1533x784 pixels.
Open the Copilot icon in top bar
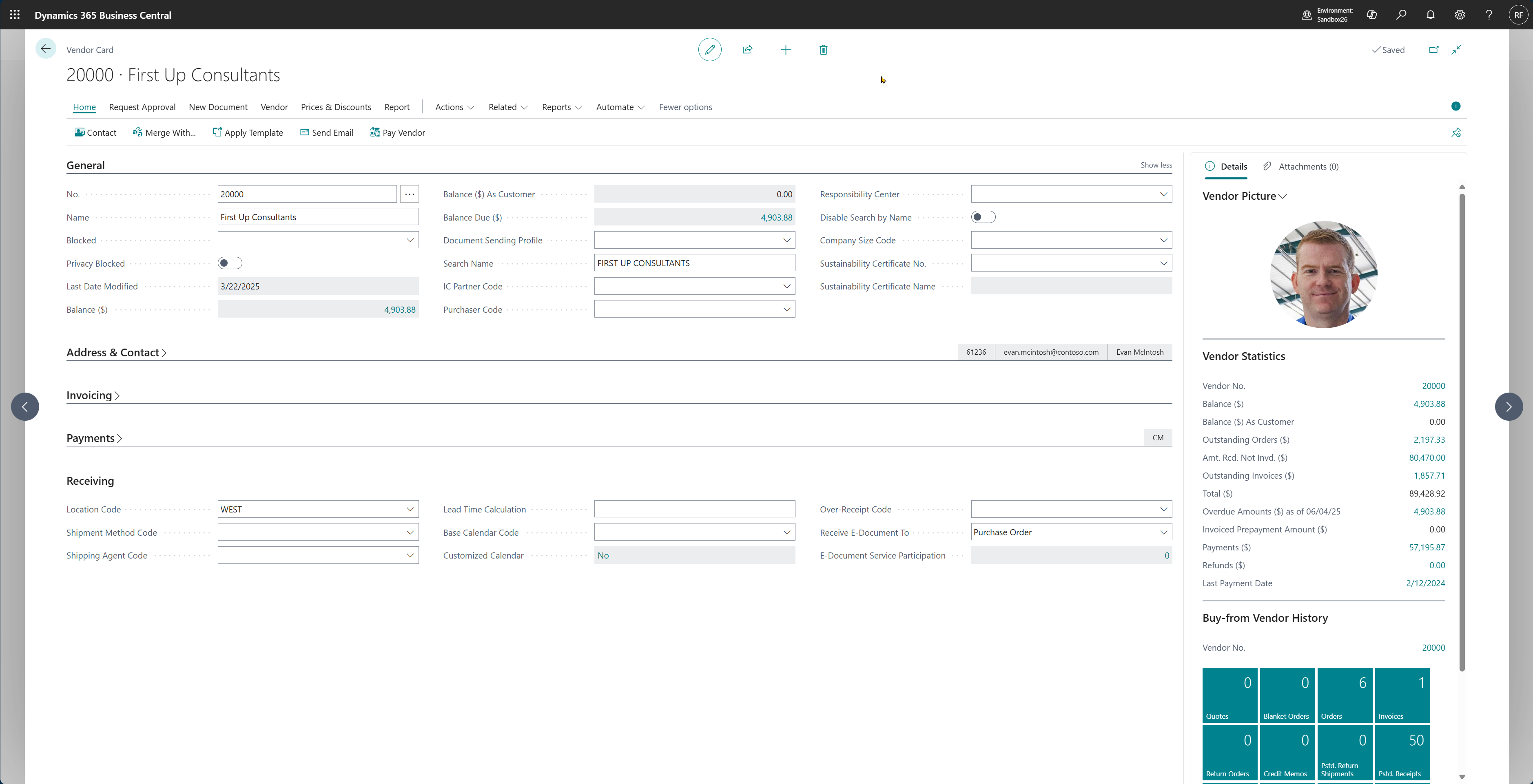(x=1371, y=15)
